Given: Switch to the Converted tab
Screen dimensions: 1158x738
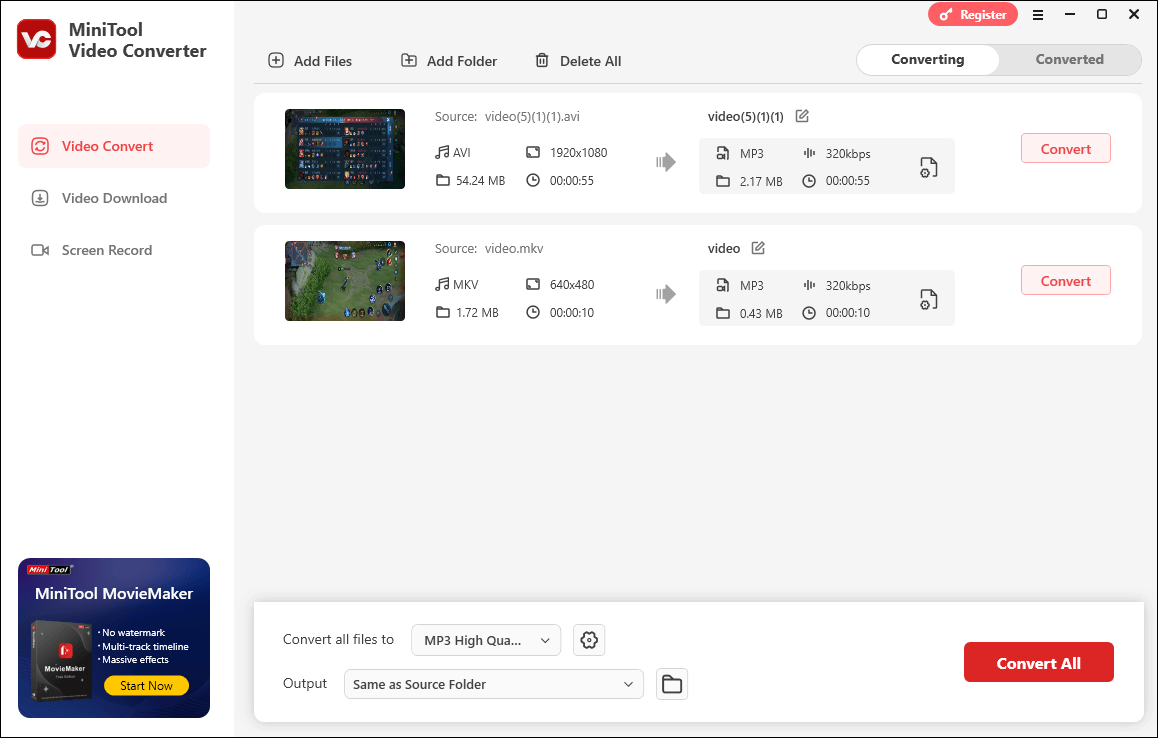Looking at the screenshot, I should 1069,59.
